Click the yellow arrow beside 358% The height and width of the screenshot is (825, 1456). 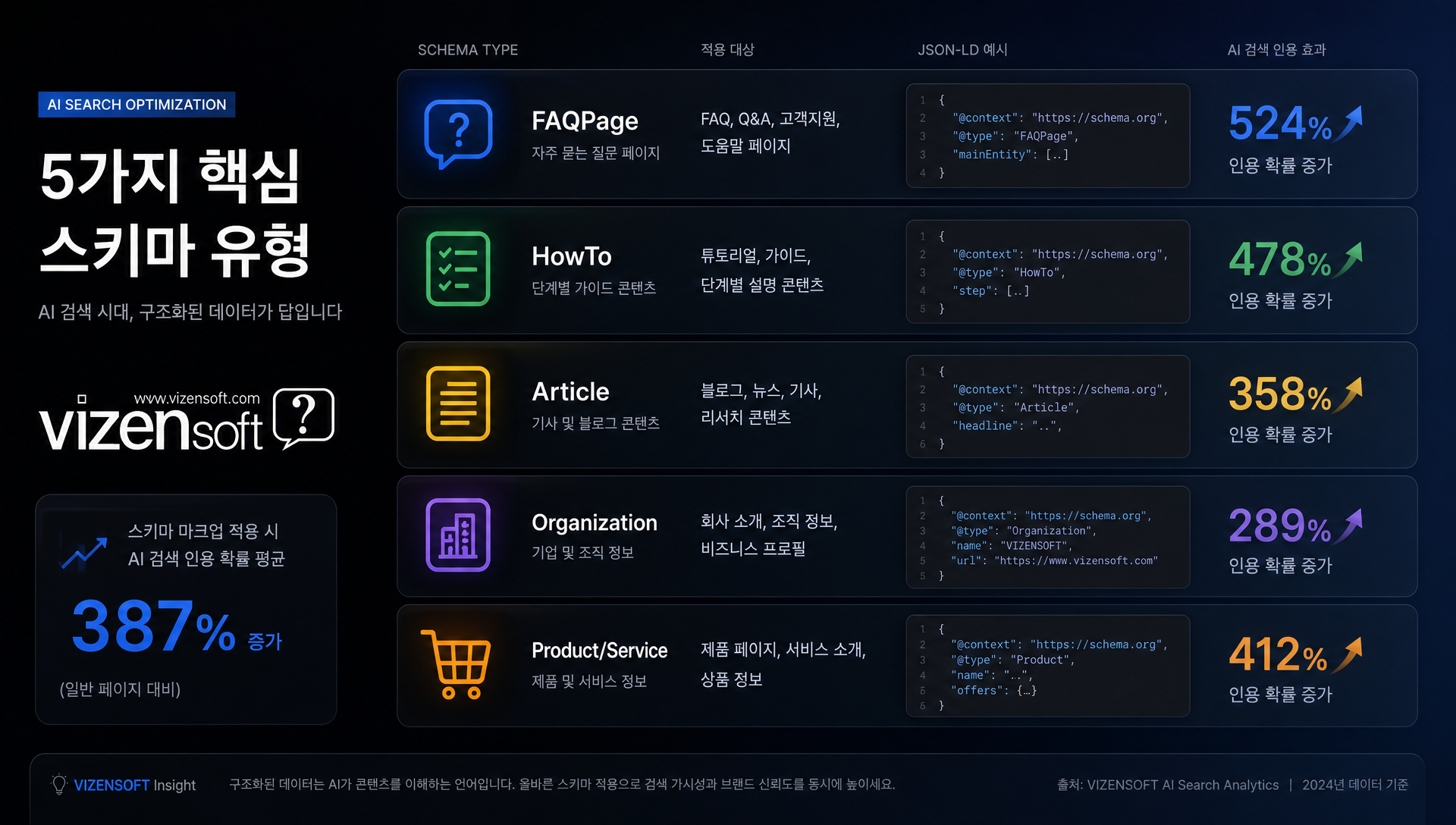[1349, 394]
